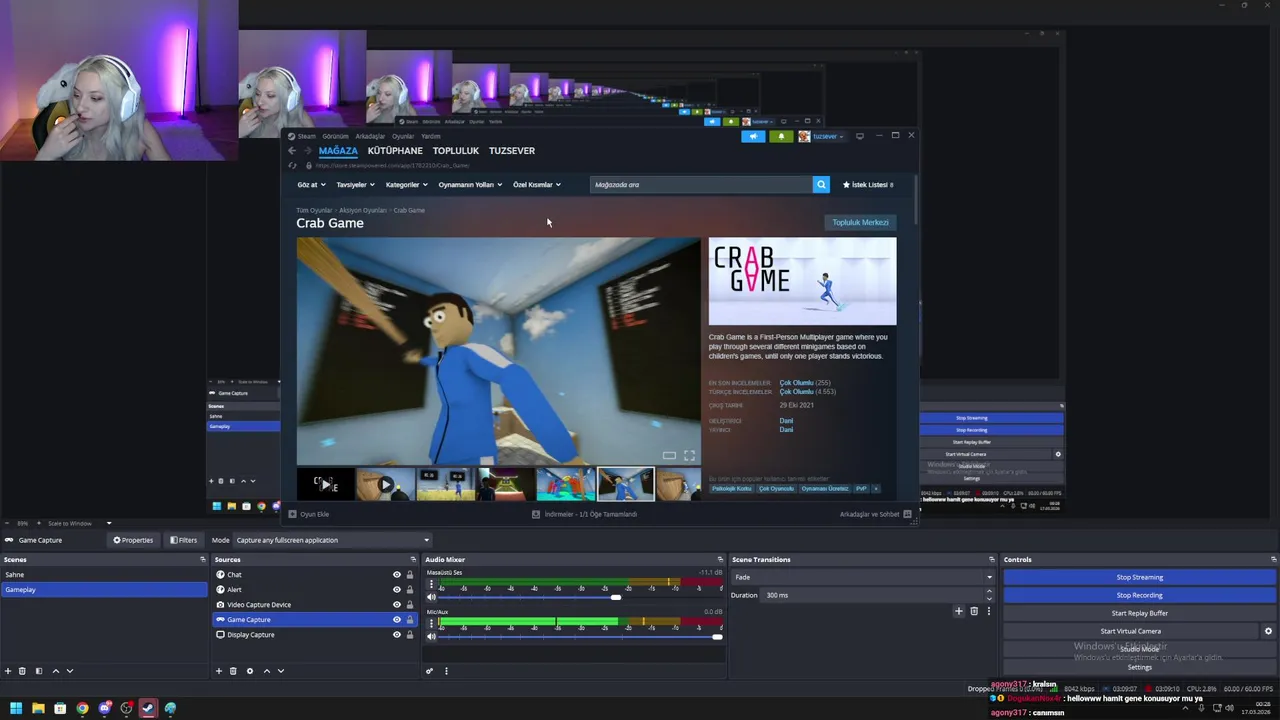
Task: Open scene filters icon in Scenes panel
Action: tap(39, 671)
